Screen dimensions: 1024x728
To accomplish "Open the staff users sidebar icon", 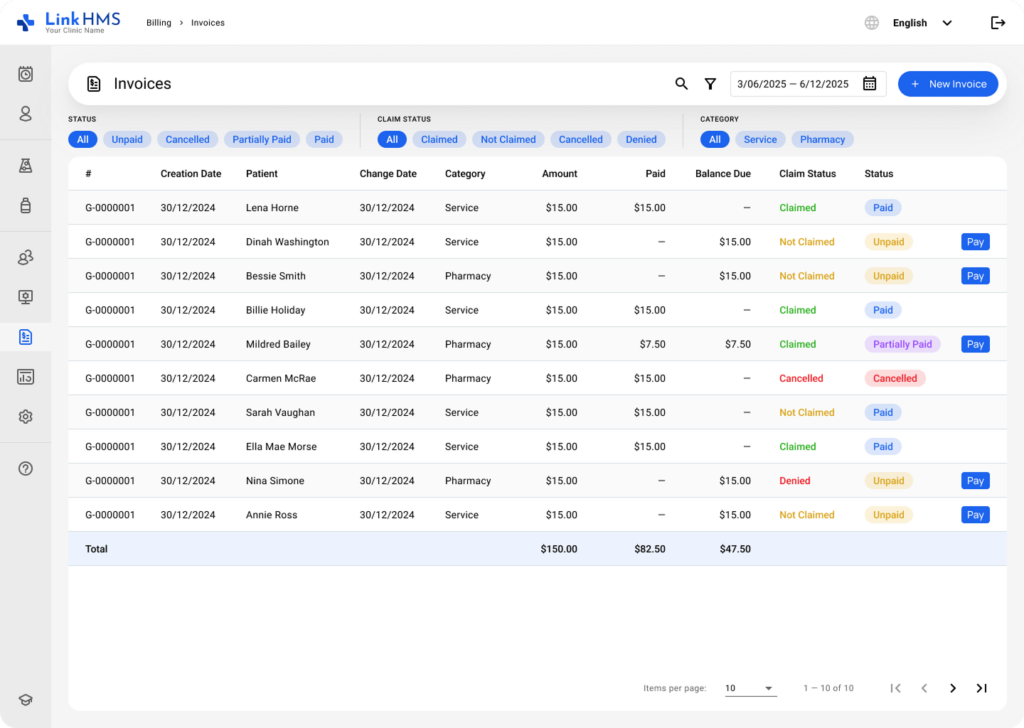I will (25, 257).
